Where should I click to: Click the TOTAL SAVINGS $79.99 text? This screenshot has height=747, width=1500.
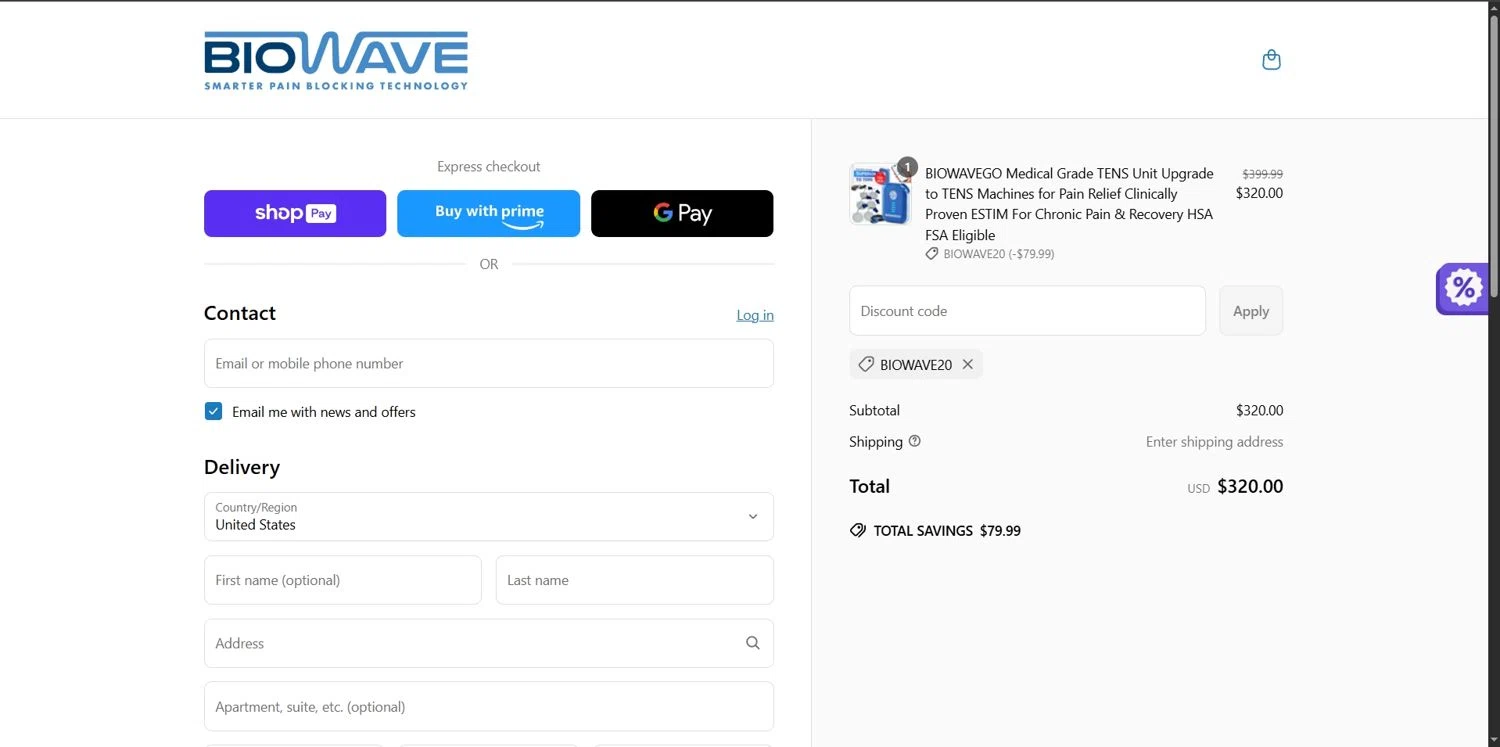click(x=947, y=531)
